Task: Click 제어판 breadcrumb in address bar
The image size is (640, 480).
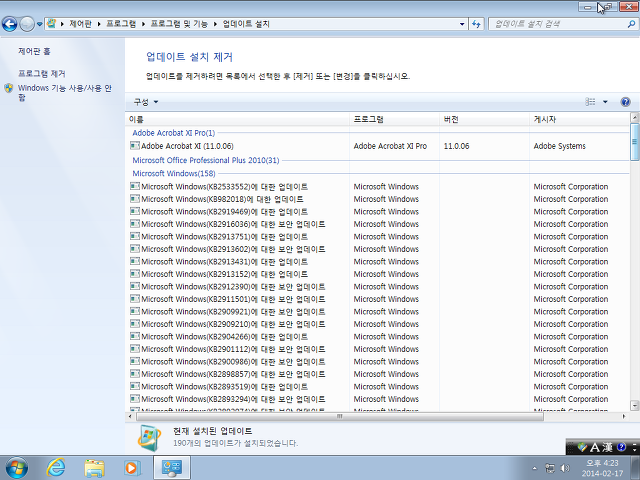Action: click(80, 24)
